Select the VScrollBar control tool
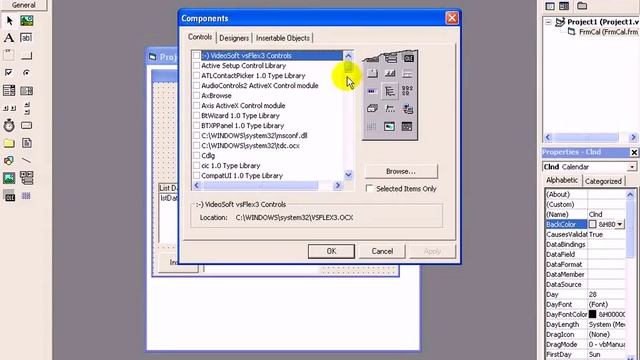640x360 pixels. tap(27, 108)
